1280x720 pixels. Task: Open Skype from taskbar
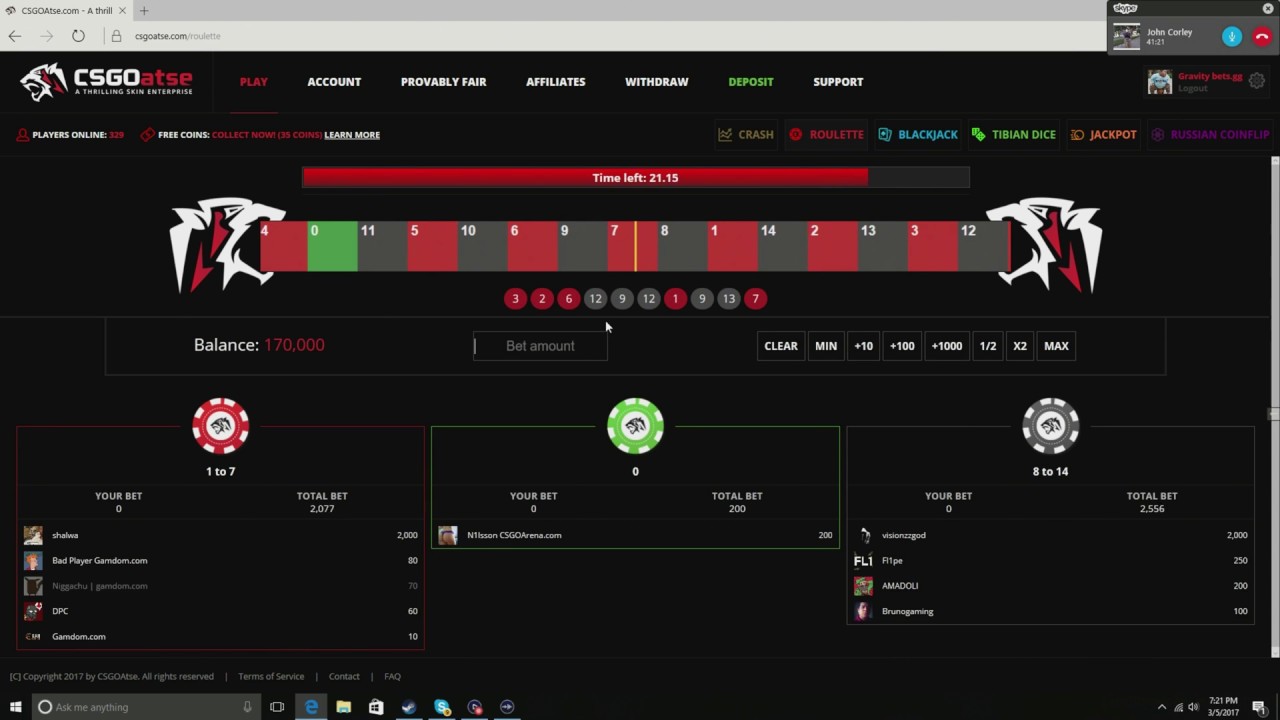(442, 707)
